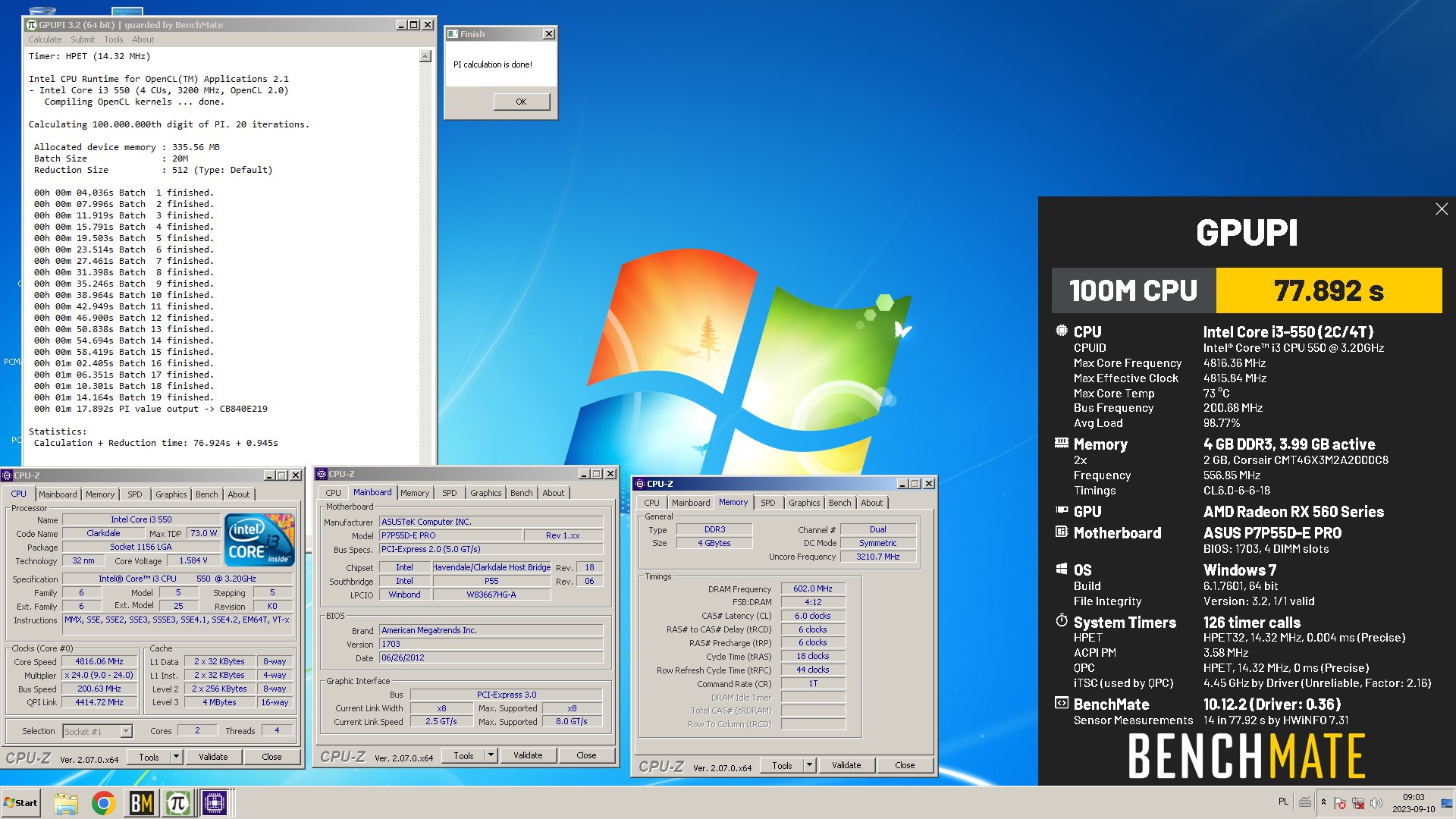Select Mainboard tab in right CPU-Z window
The height and width of the screenshot is (819, 1456).
(691, 503)
